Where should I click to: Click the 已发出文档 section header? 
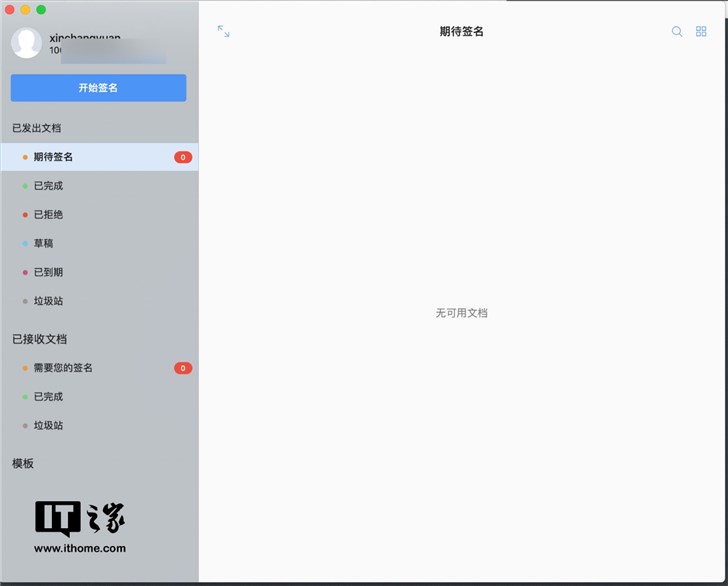[36, 128]
